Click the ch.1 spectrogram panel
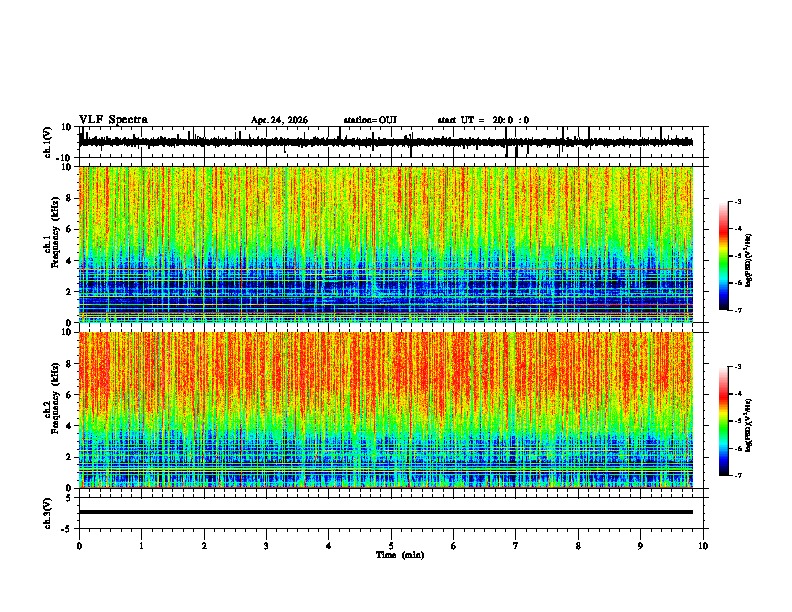Viewport: 792px width, 612px height. (x=386, y=244)
